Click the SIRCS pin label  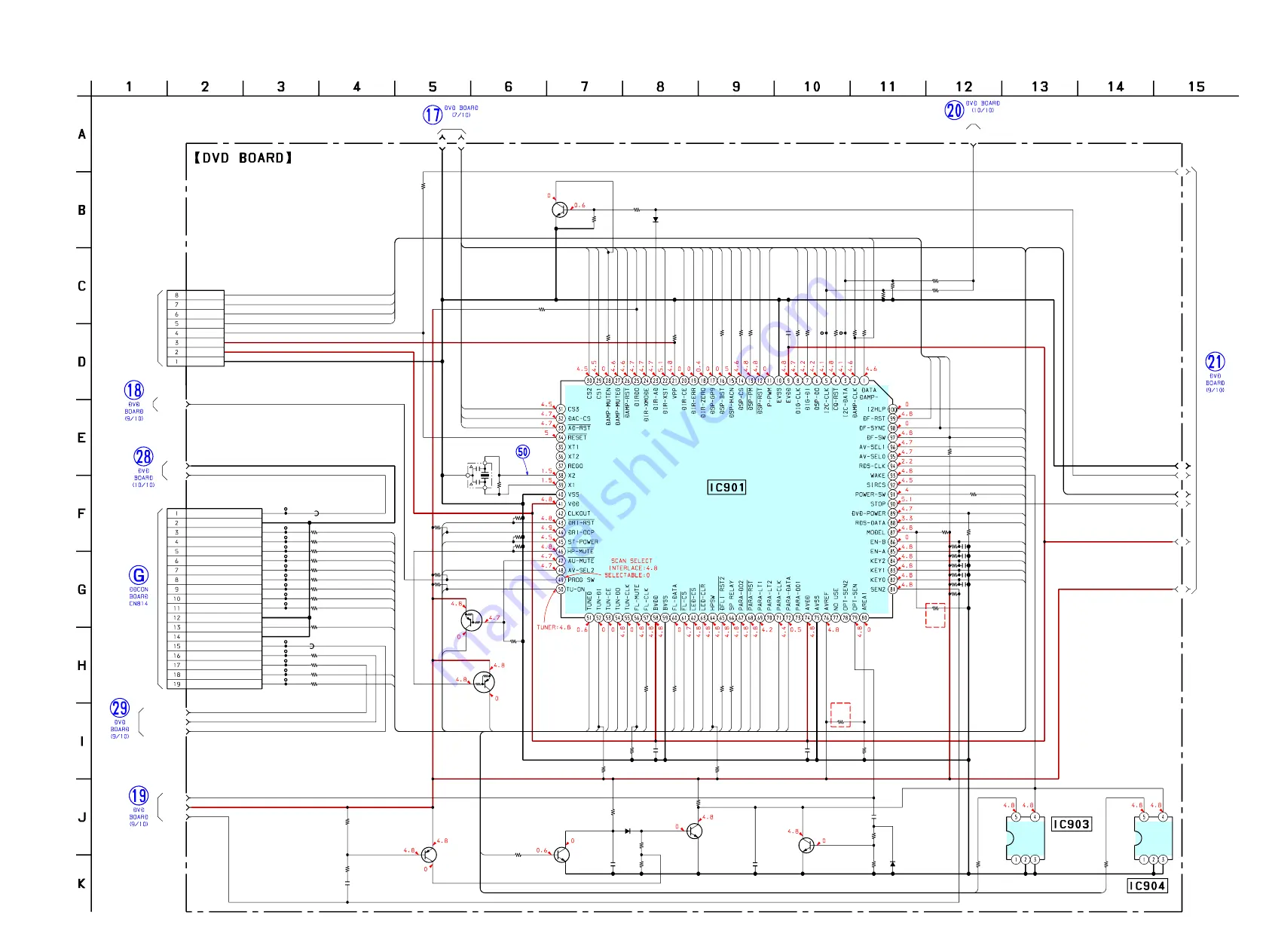(876, 485)
